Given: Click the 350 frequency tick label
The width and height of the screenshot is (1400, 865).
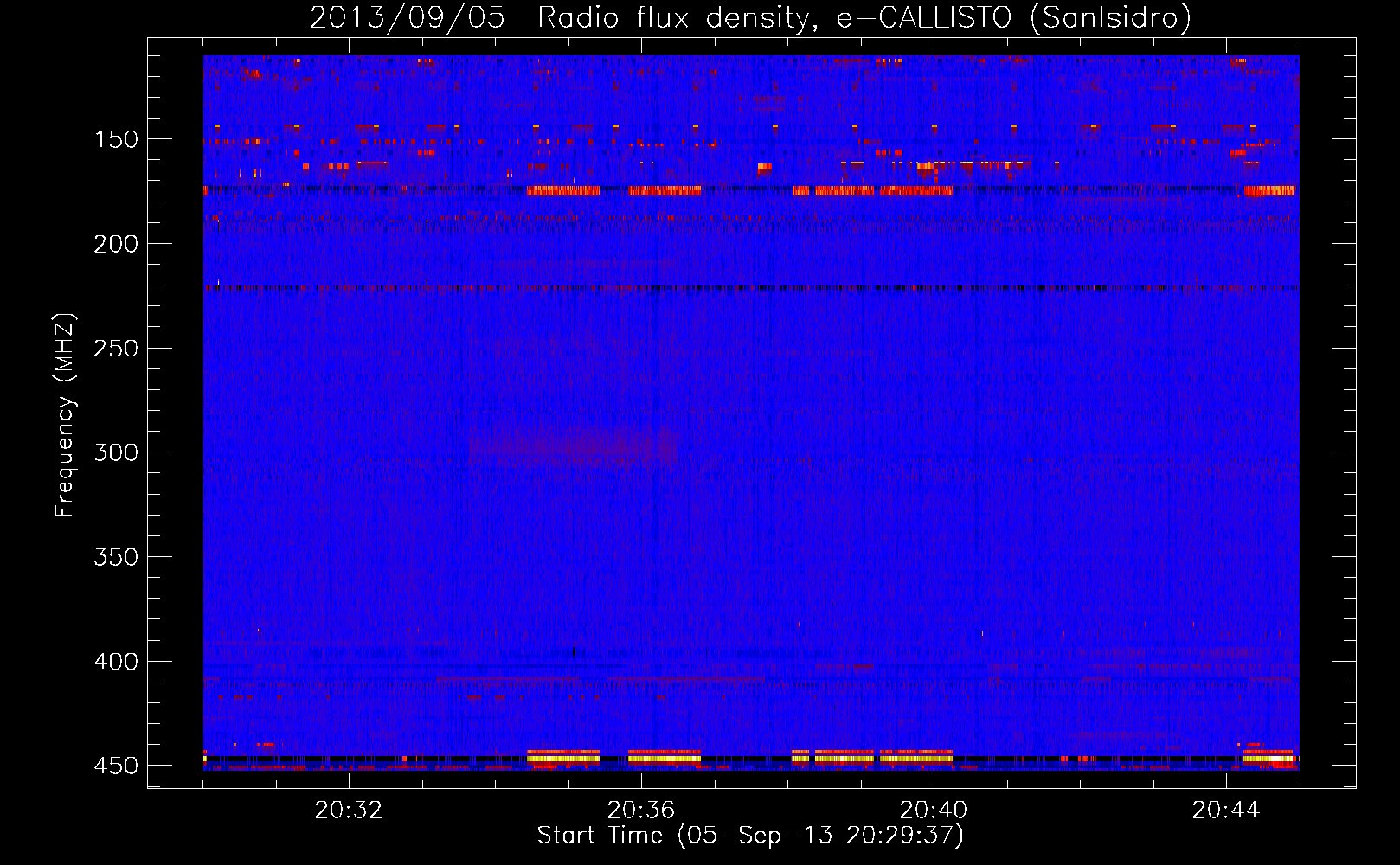Looking at the screenshot, I should pyautogui.click(x=116, y=557).
